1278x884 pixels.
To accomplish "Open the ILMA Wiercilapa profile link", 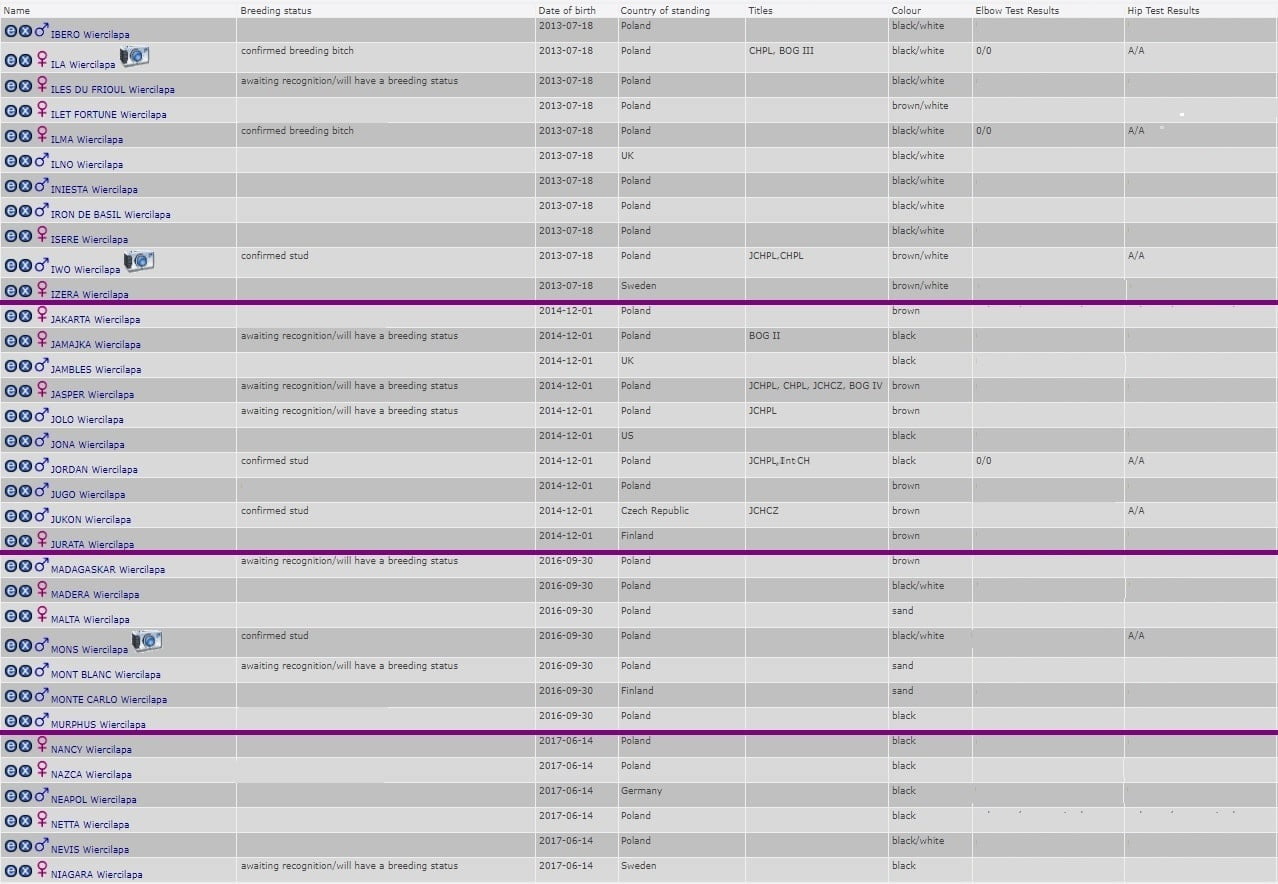I will [87, 140].
